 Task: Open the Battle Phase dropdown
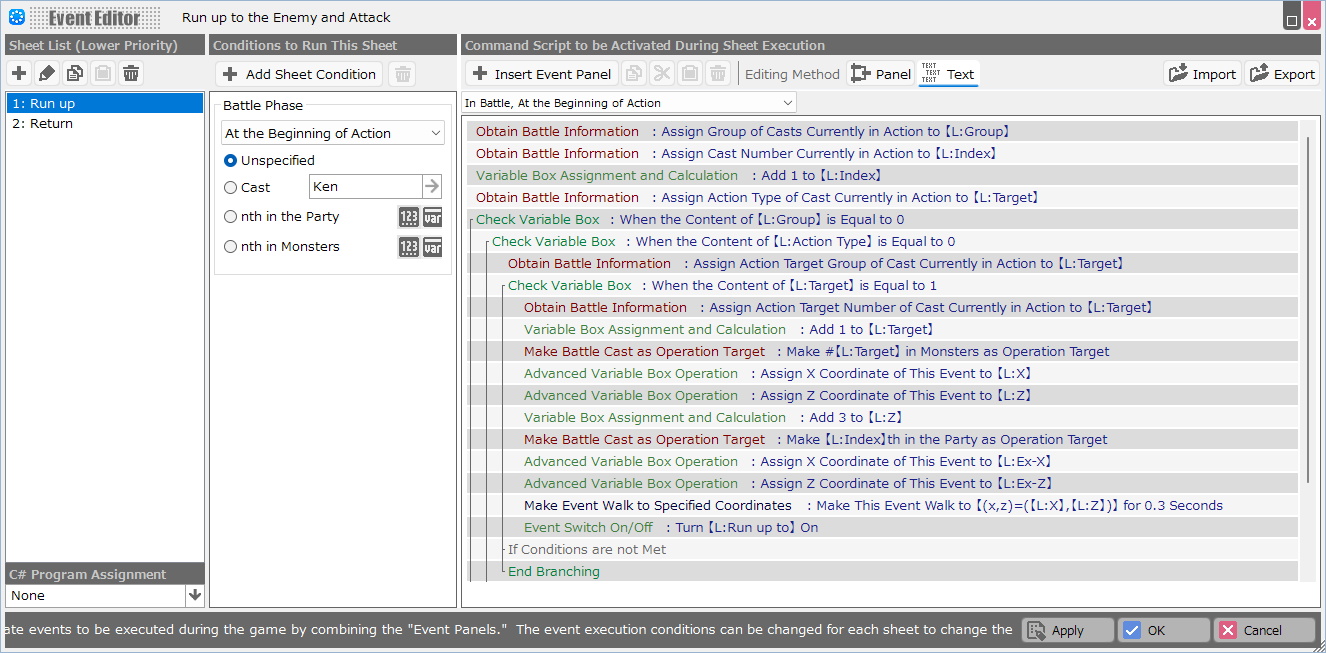tap(333, 133)
